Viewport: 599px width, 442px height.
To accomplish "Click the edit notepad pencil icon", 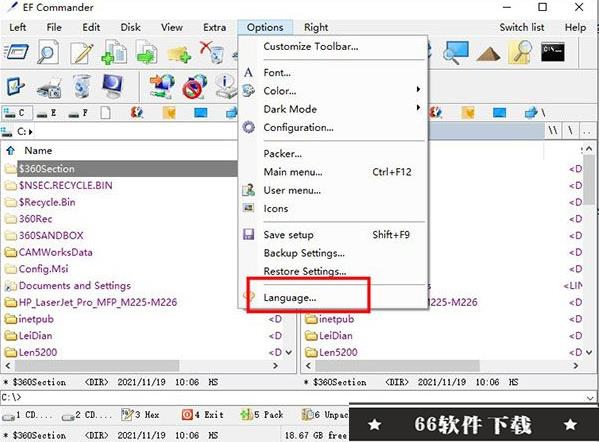I will 82,53.
